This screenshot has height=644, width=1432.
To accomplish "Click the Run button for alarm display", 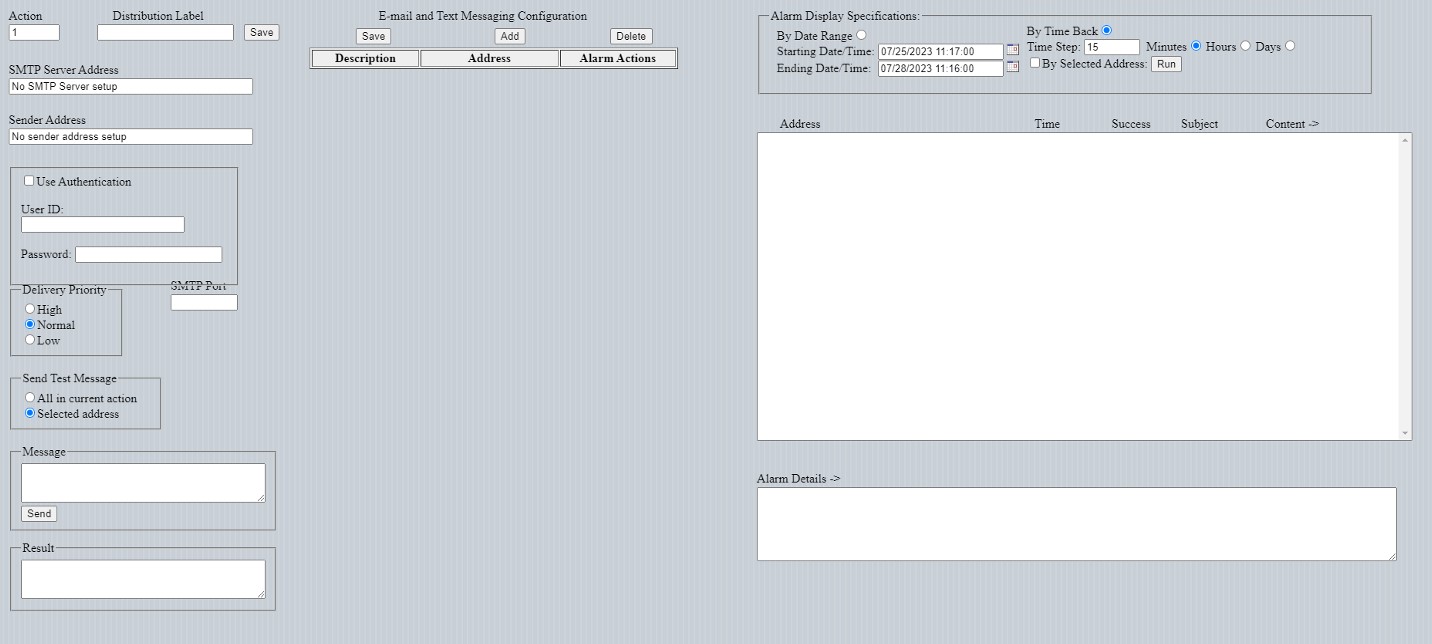I will tap(1166, 64).
